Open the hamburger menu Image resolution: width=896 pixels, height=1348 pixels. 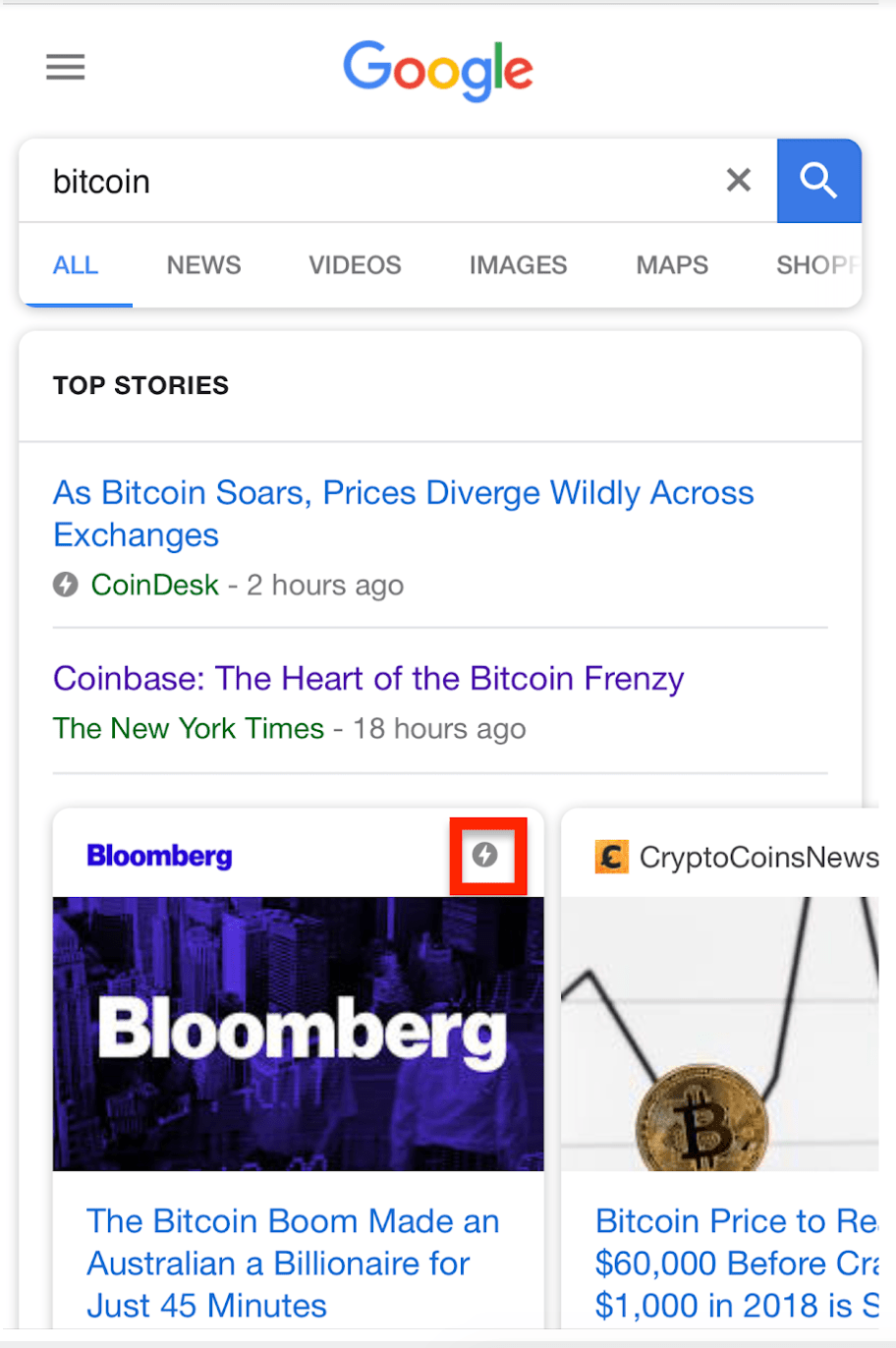[x=66, y=67]
